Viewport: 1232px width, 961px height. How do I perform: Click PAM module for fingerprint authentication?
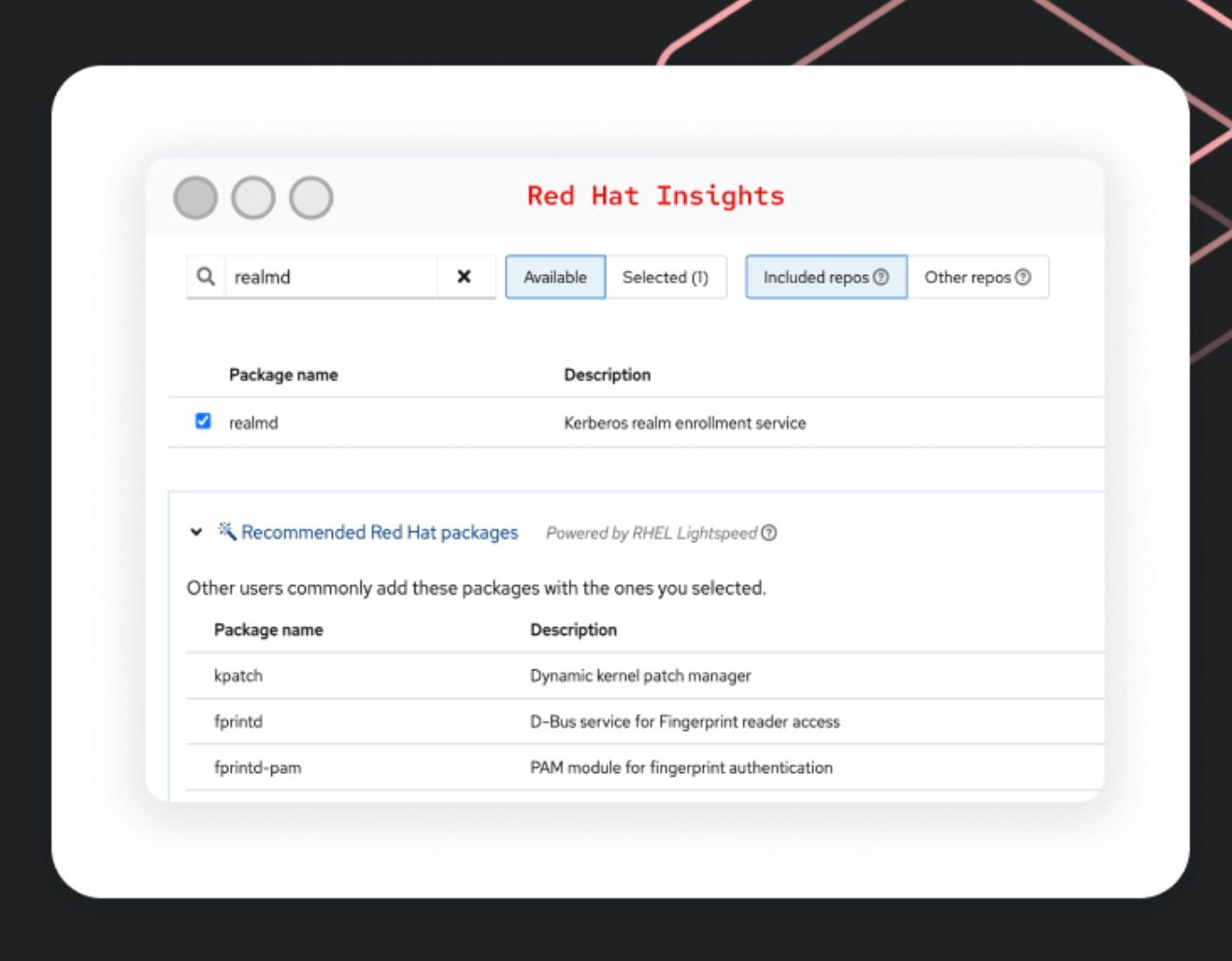click(681, 767)
